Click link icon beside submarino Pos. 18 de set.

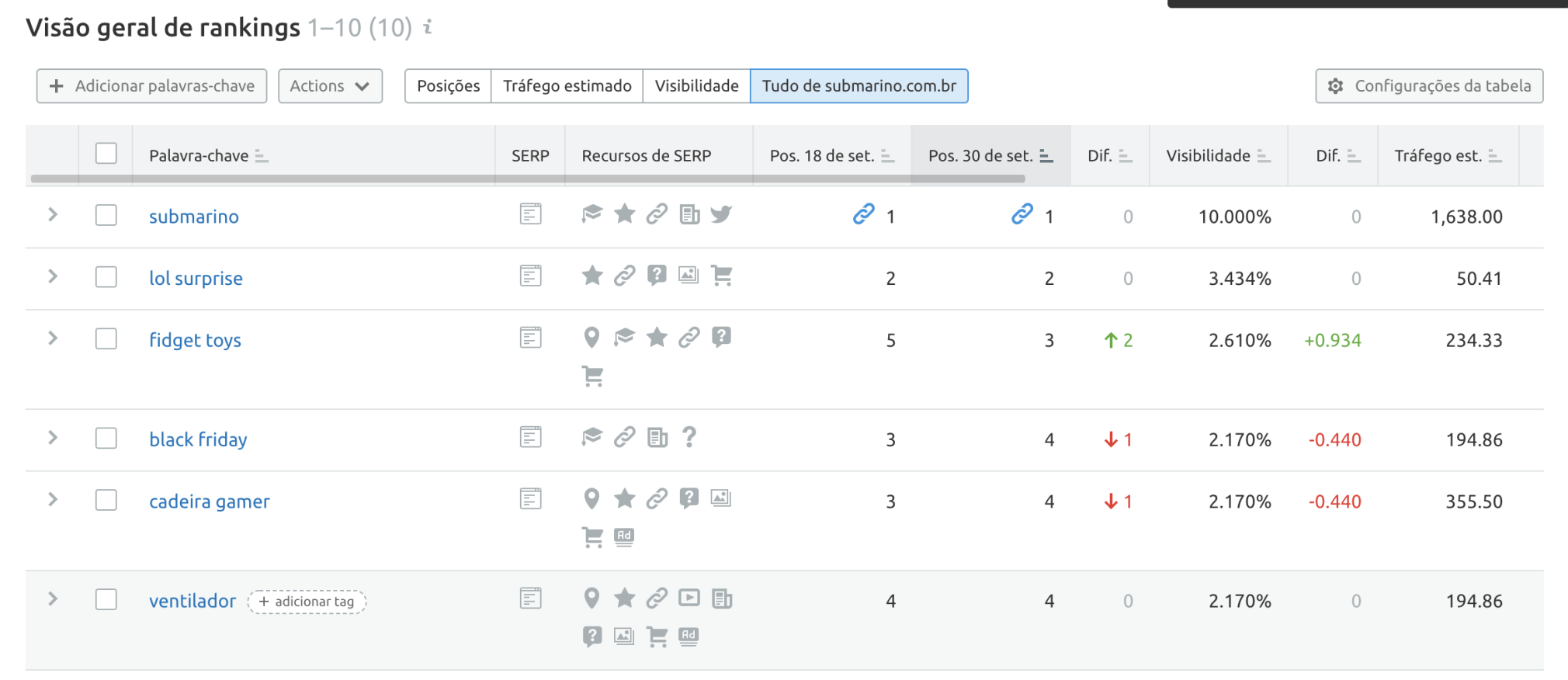864,214
